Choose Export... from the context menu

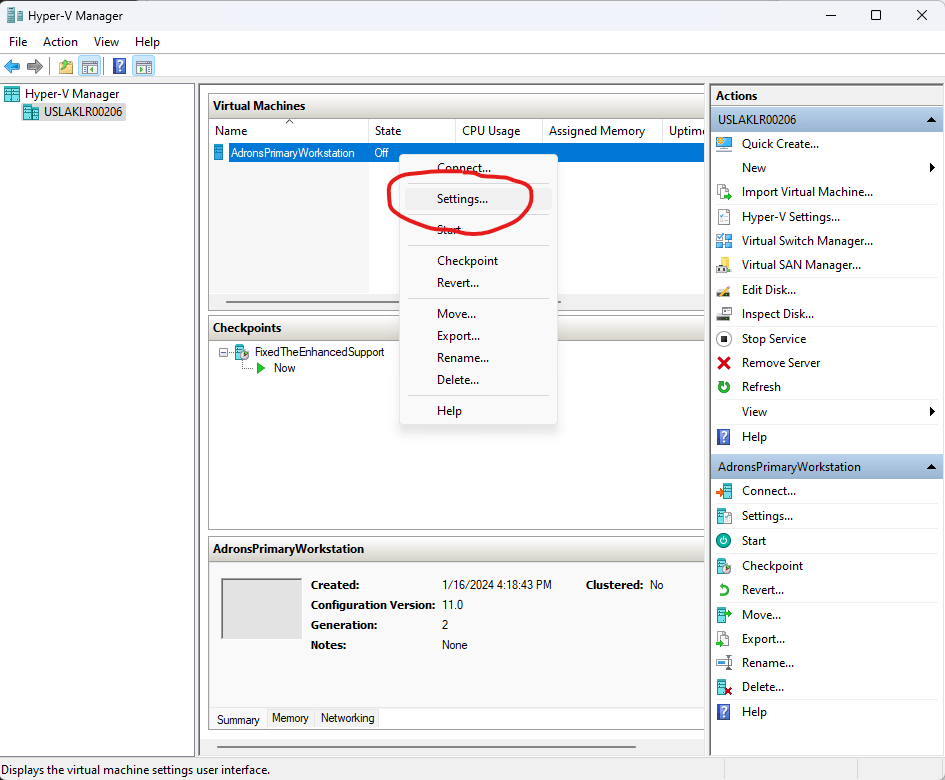click(478, 336)
